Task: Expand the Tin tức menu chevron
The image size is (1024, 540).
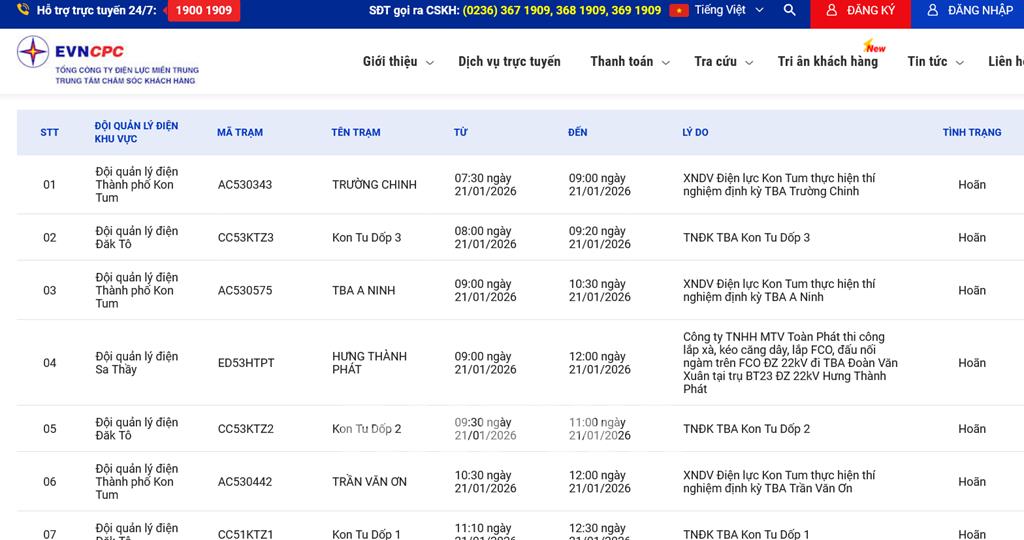Action: tap(960, 62)
